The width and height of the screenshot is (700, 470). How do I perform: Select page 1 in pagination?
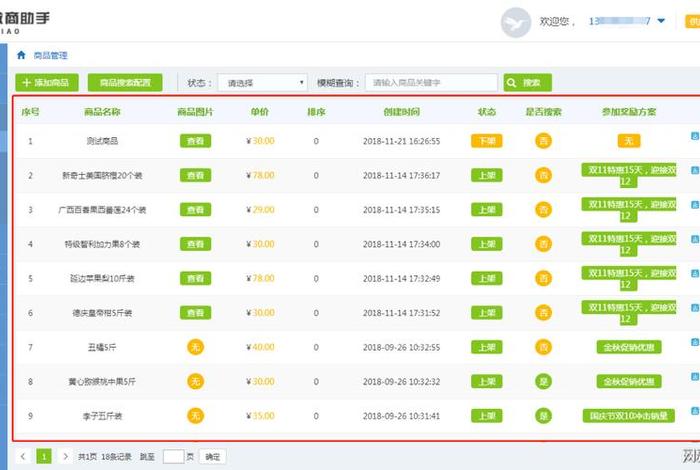pos(44,456)
